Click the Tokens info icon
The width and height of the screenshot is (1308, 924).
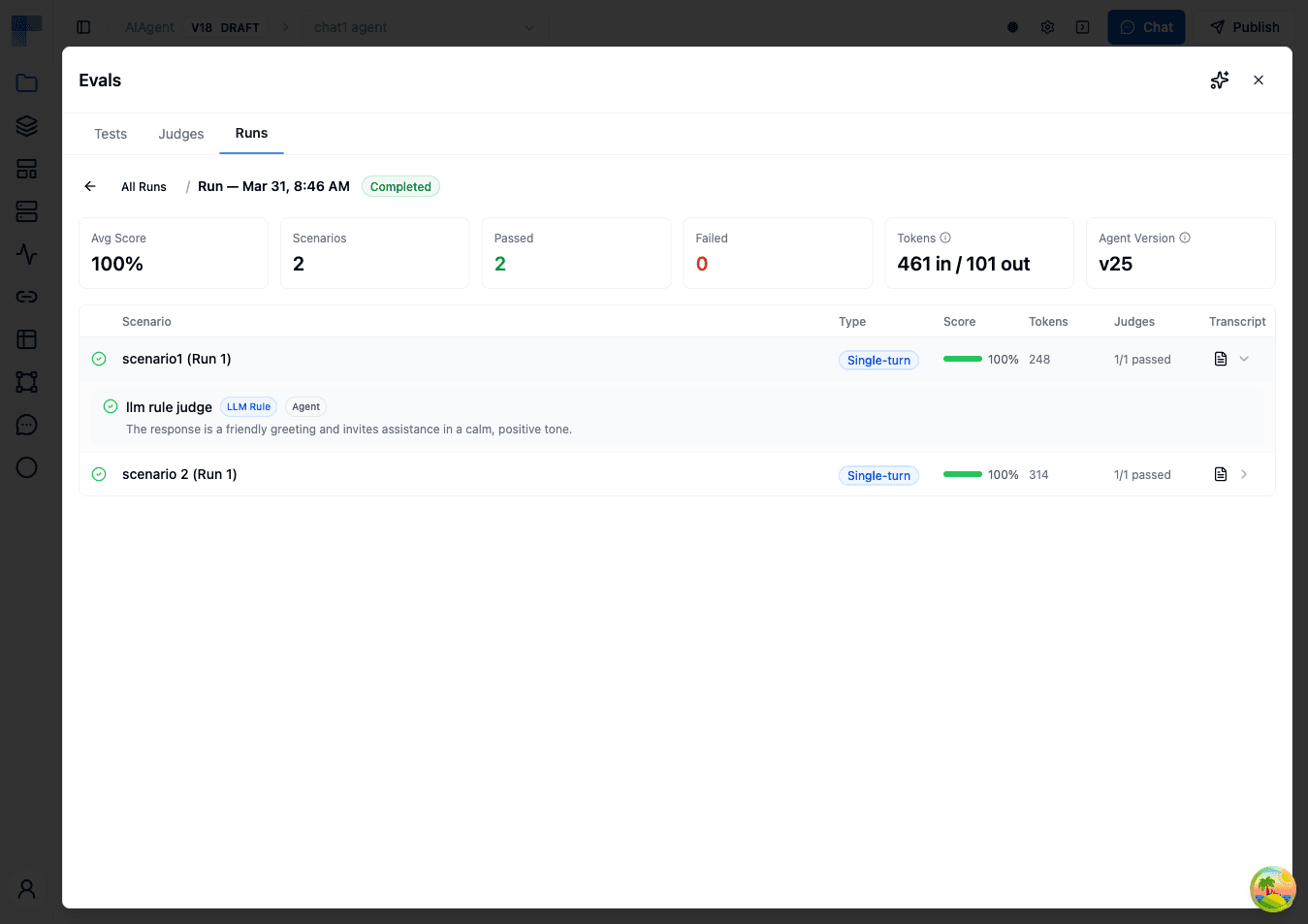pos(945,238)
